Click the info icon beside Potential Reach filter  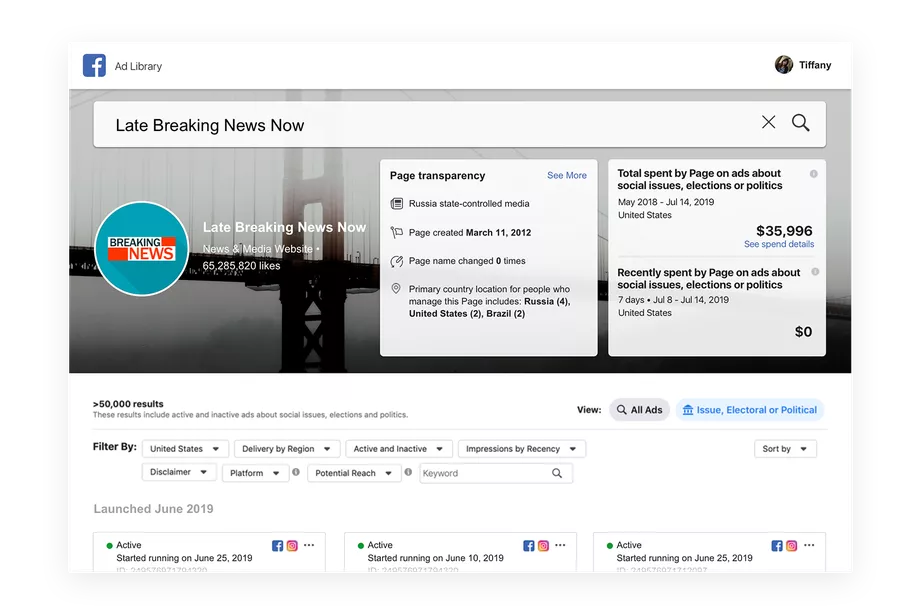(408, 472)
